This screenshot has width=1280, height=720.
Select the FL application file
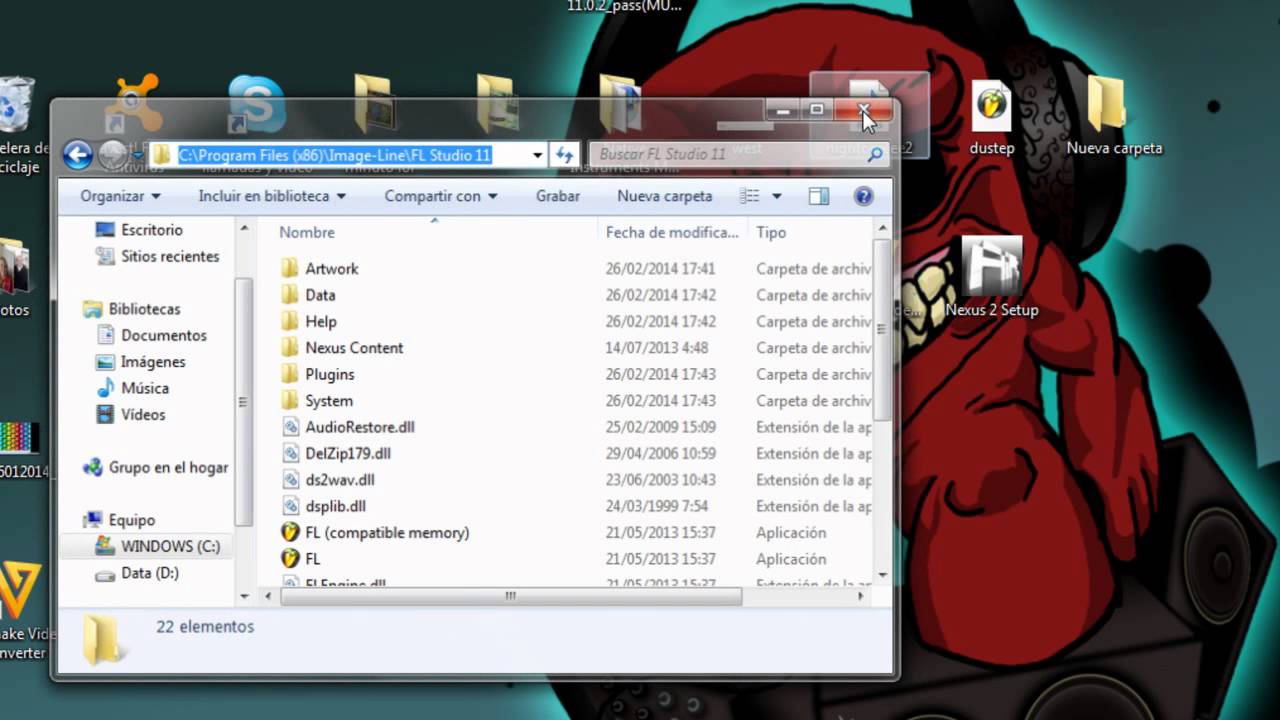click(313, 559)
